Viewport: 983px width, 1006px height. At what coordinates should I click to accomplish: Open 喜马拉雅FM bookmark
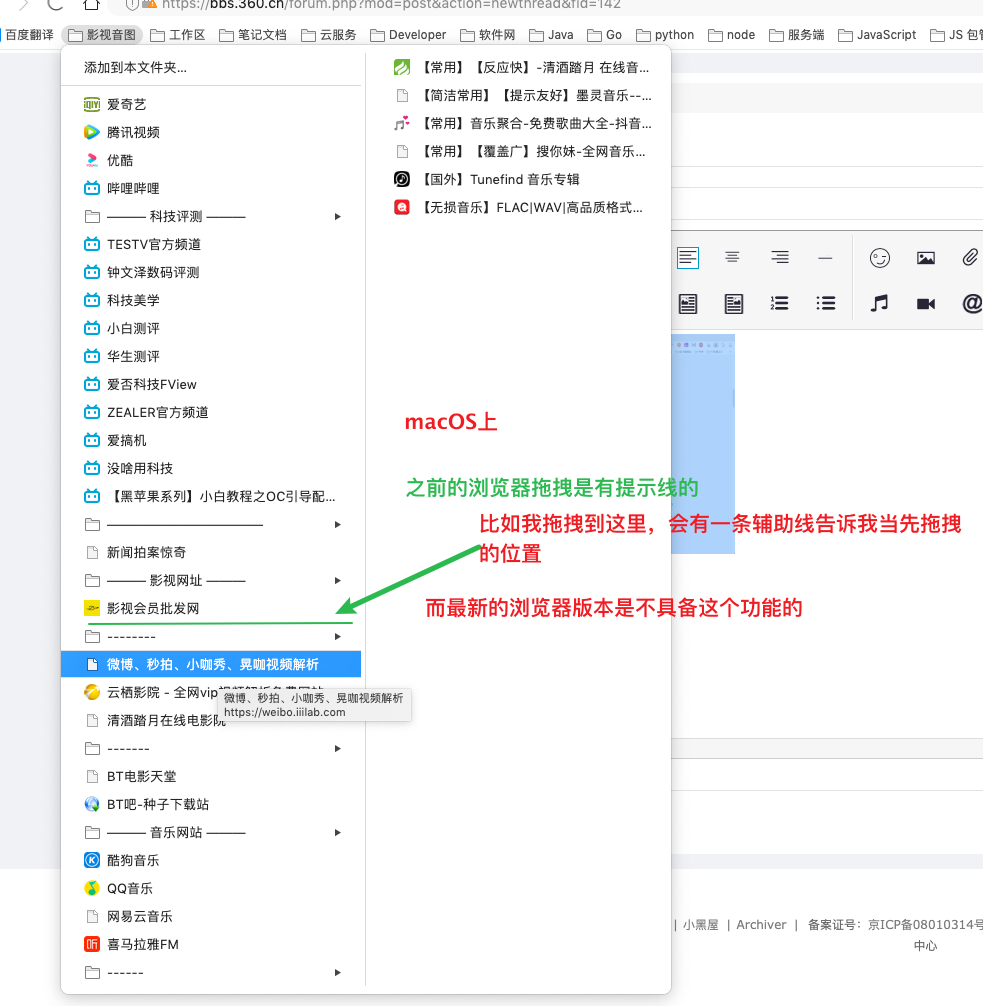tap(211, 944)
